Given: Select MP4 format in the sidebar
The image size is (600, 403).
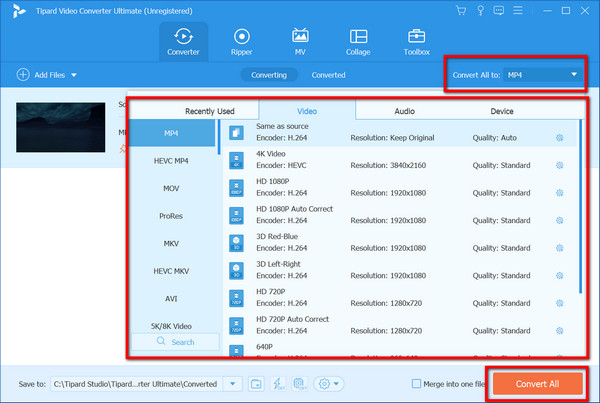Looking at the screenshot, I should click(171, 133).
